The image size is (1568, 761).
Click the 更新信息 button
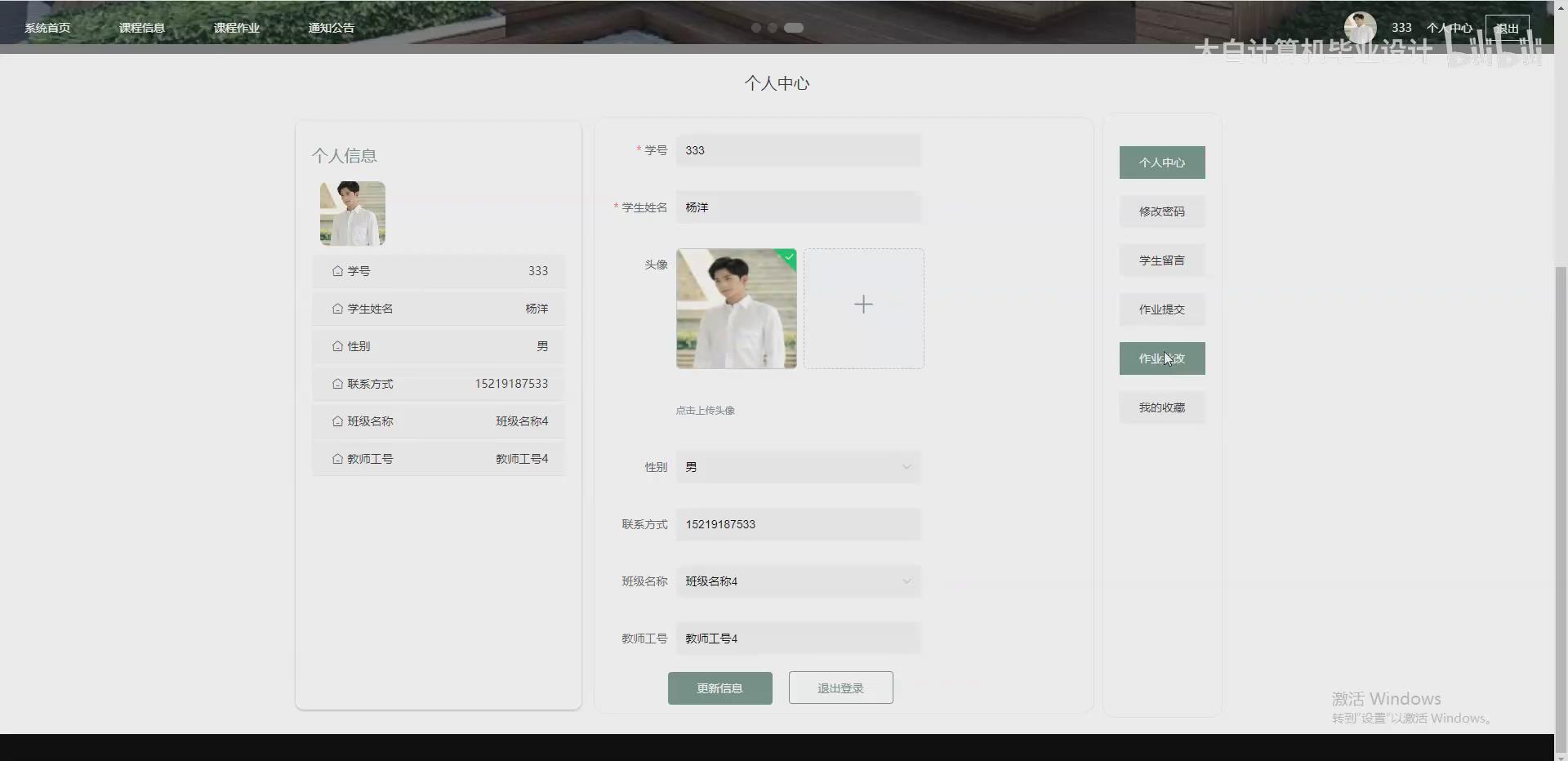pos(719,688)
